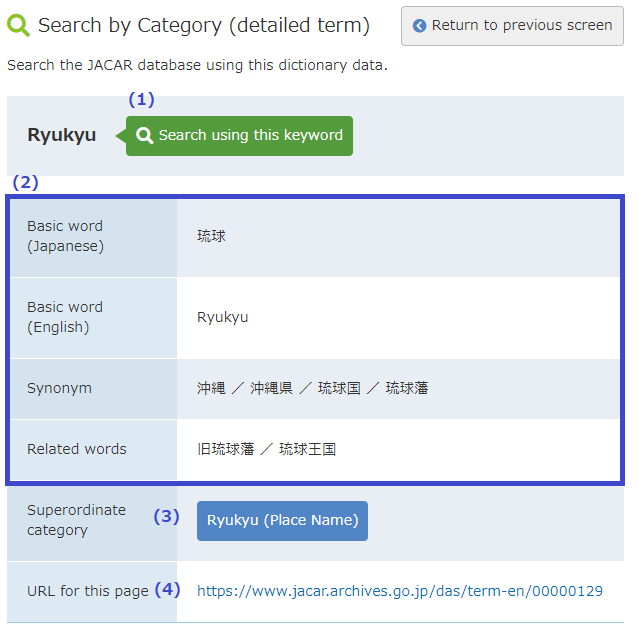Click the synonym 沖縄県

pos(271,388)
